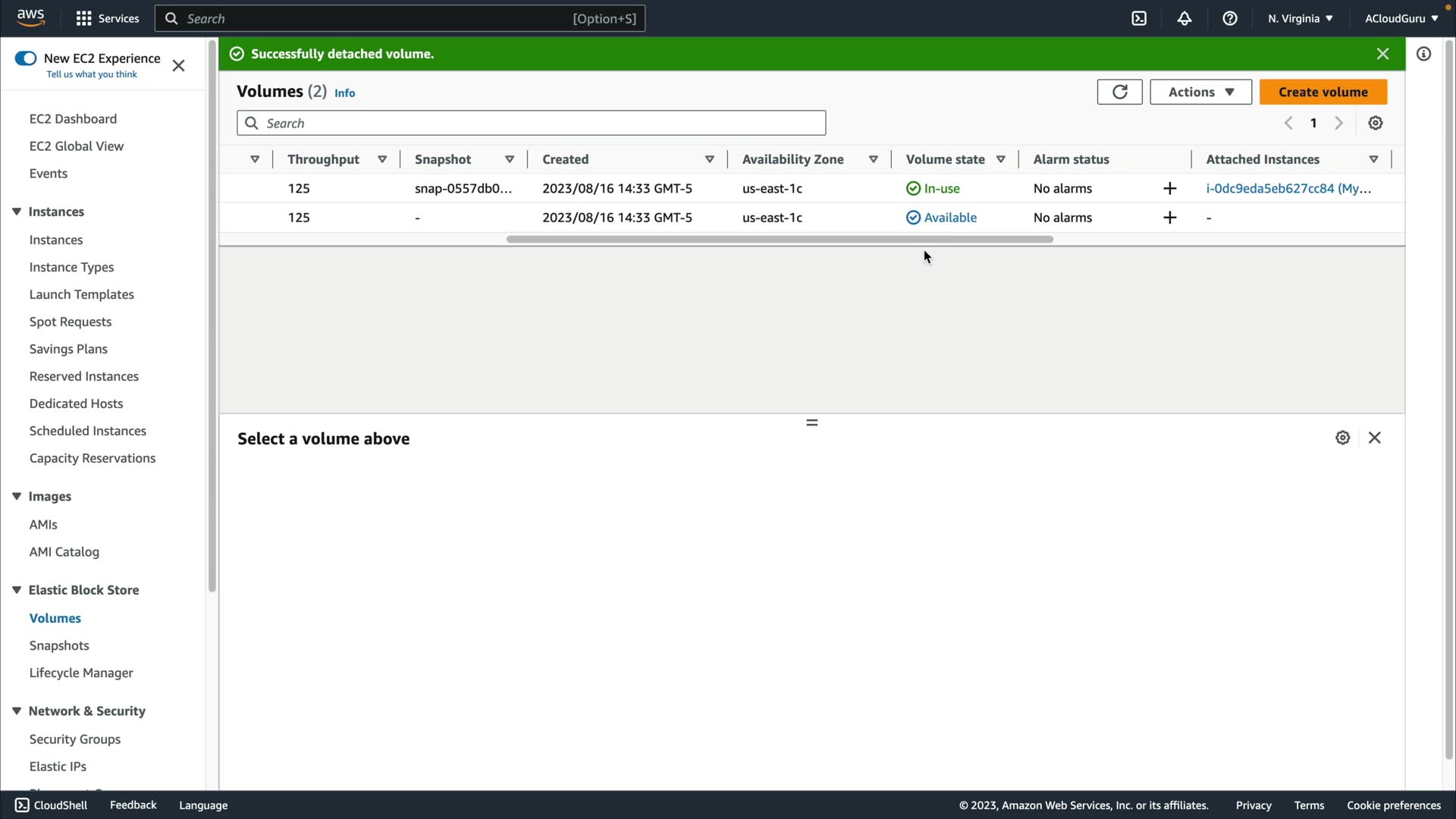Screen dimensions: 1456x819
Task: Sort by Throughput column arrow
Action: [382, 159]
